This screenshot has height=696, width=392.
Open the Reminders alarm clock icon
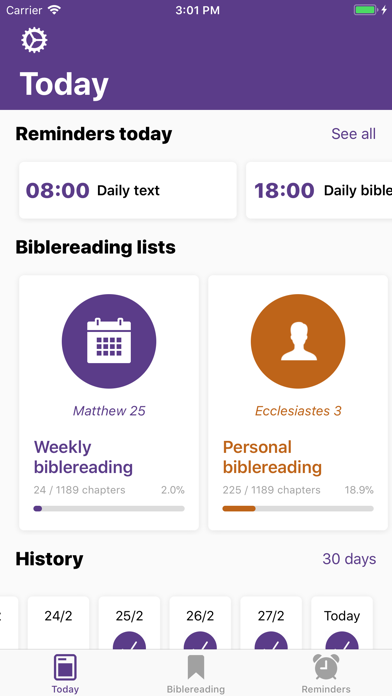point(326,667)
